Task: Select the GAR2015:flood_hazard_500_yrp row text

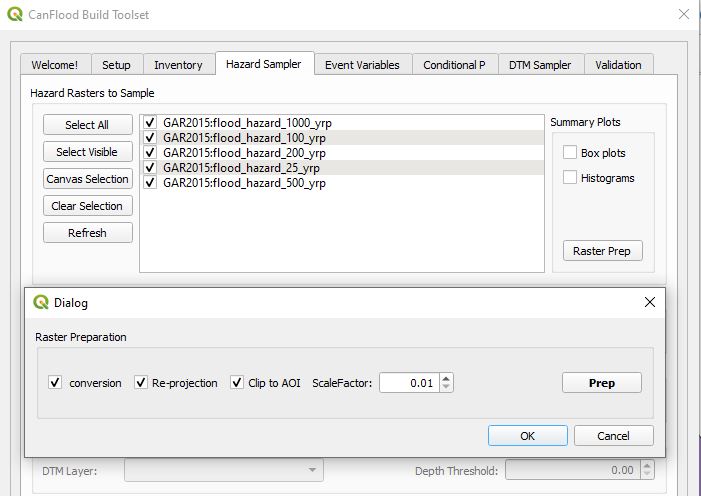Action: 244,183
